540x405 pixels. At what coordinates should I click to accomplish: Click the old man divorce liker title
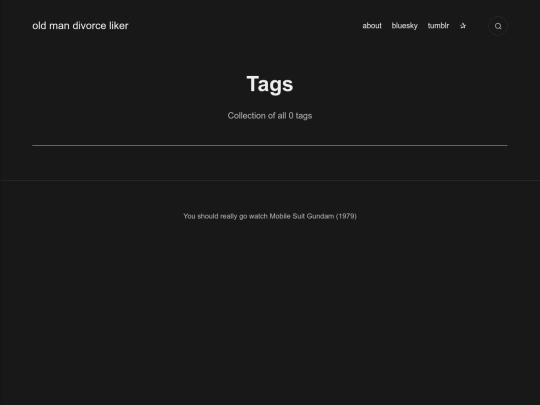80,26
